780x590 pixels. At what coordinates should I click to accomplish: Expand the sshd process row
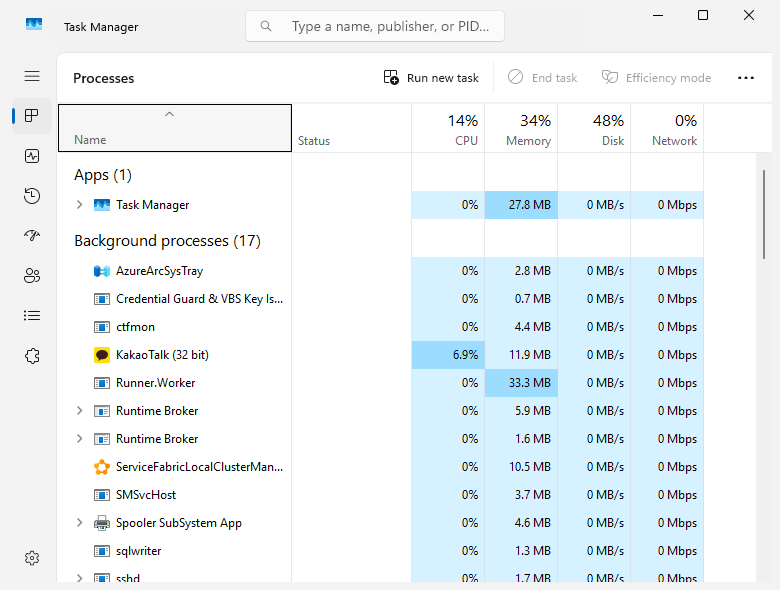[x=79, y=578]
